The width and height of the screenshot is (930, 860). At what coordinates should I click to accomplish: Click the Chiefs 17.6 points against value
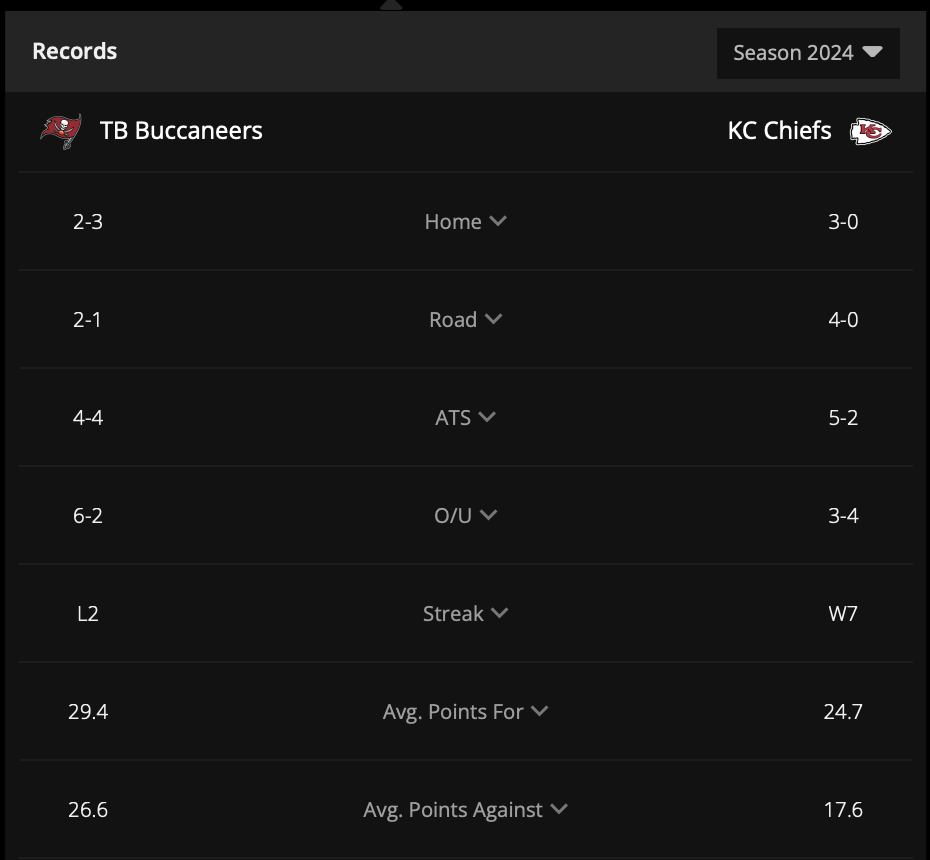(843, 810)
